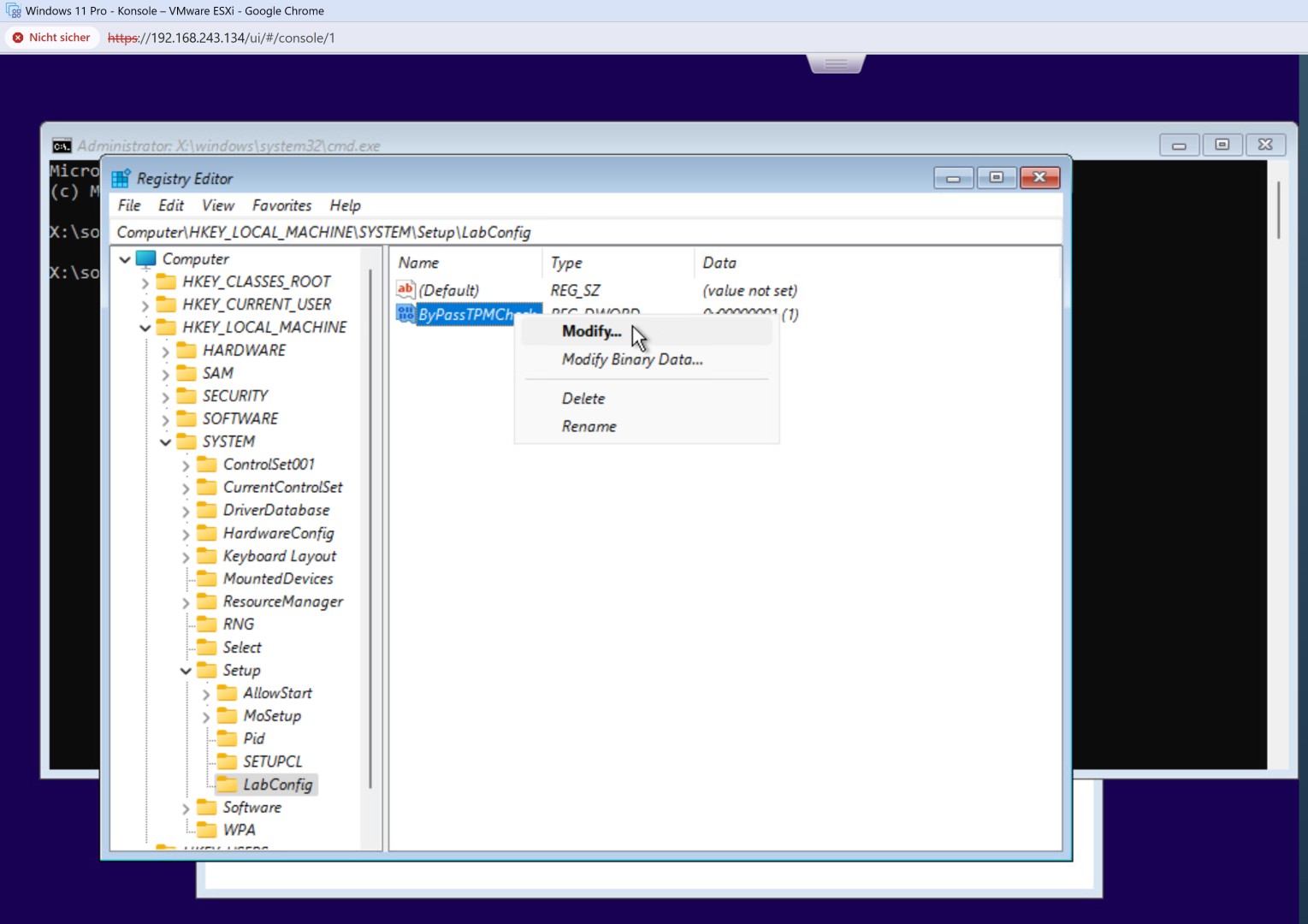This screenshot has height=924, width=1308.
Task: Click the Computer root icon in tree
Action: pos(146,258)
